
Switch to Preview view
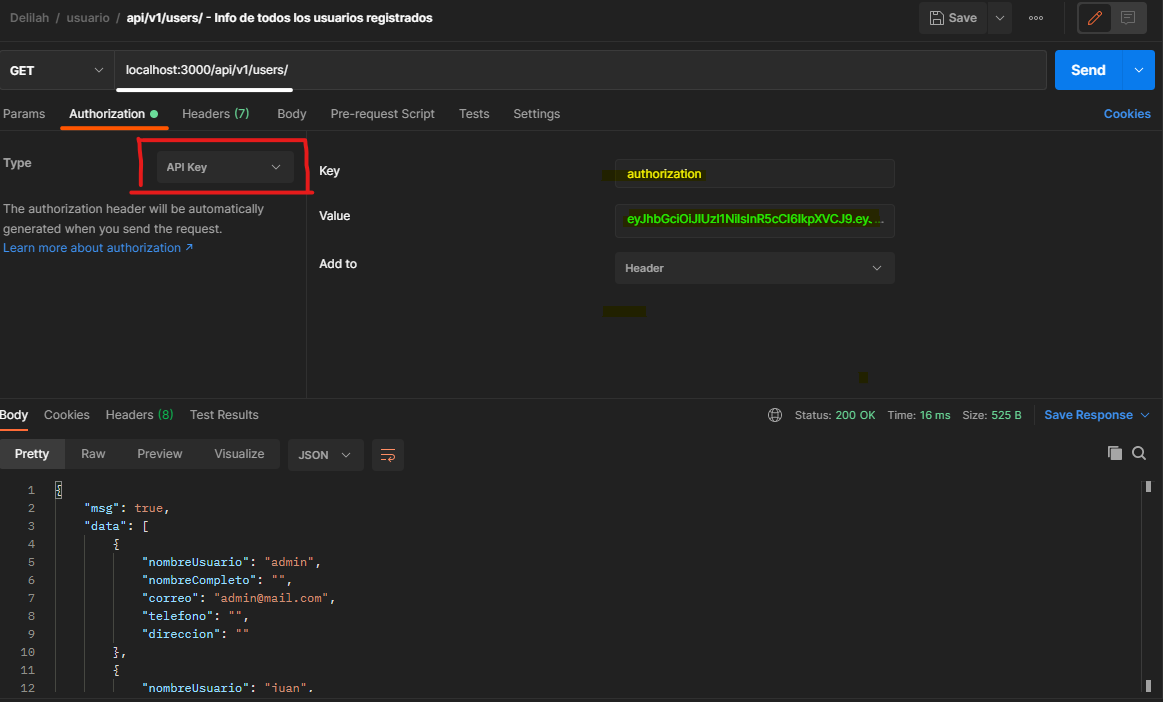click(159, 453)
